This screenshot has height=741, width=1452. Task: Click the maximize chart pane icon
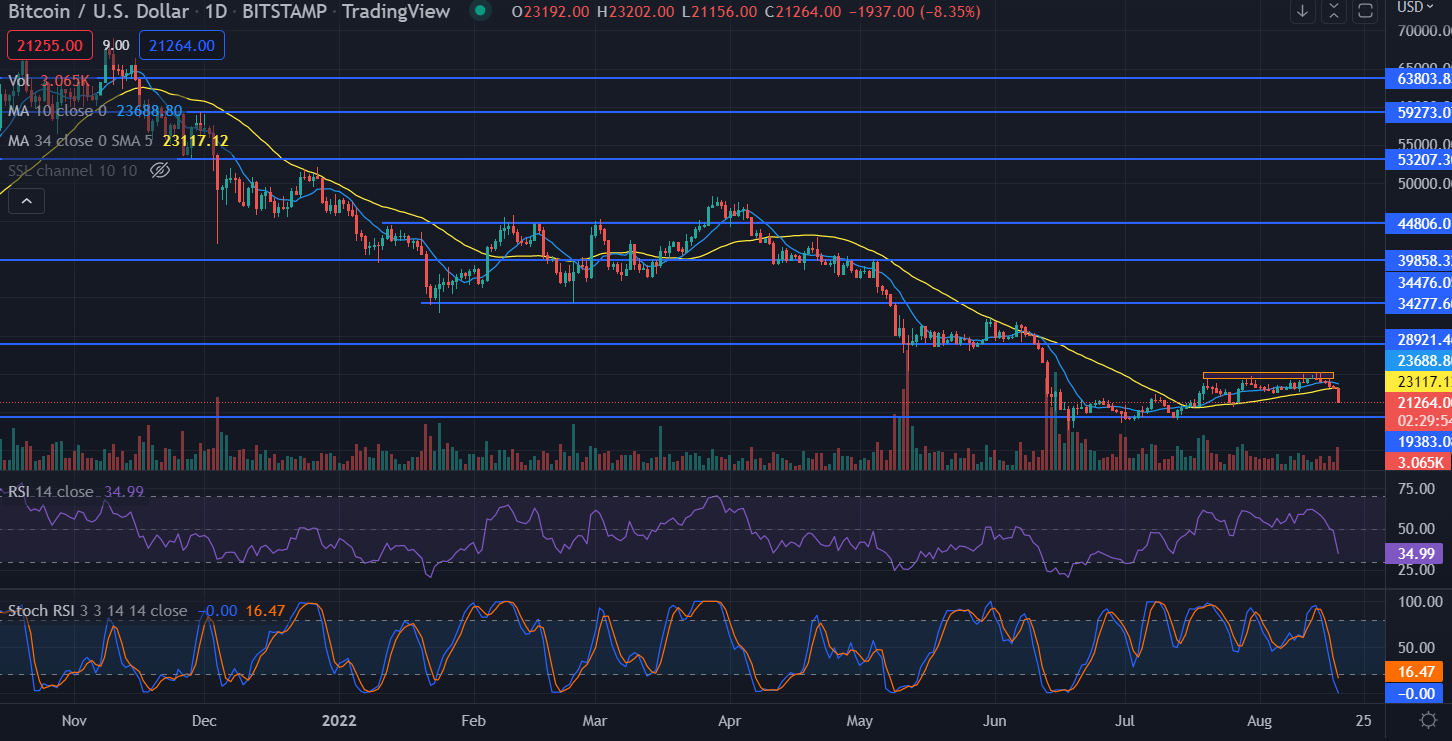(1364, 12)
